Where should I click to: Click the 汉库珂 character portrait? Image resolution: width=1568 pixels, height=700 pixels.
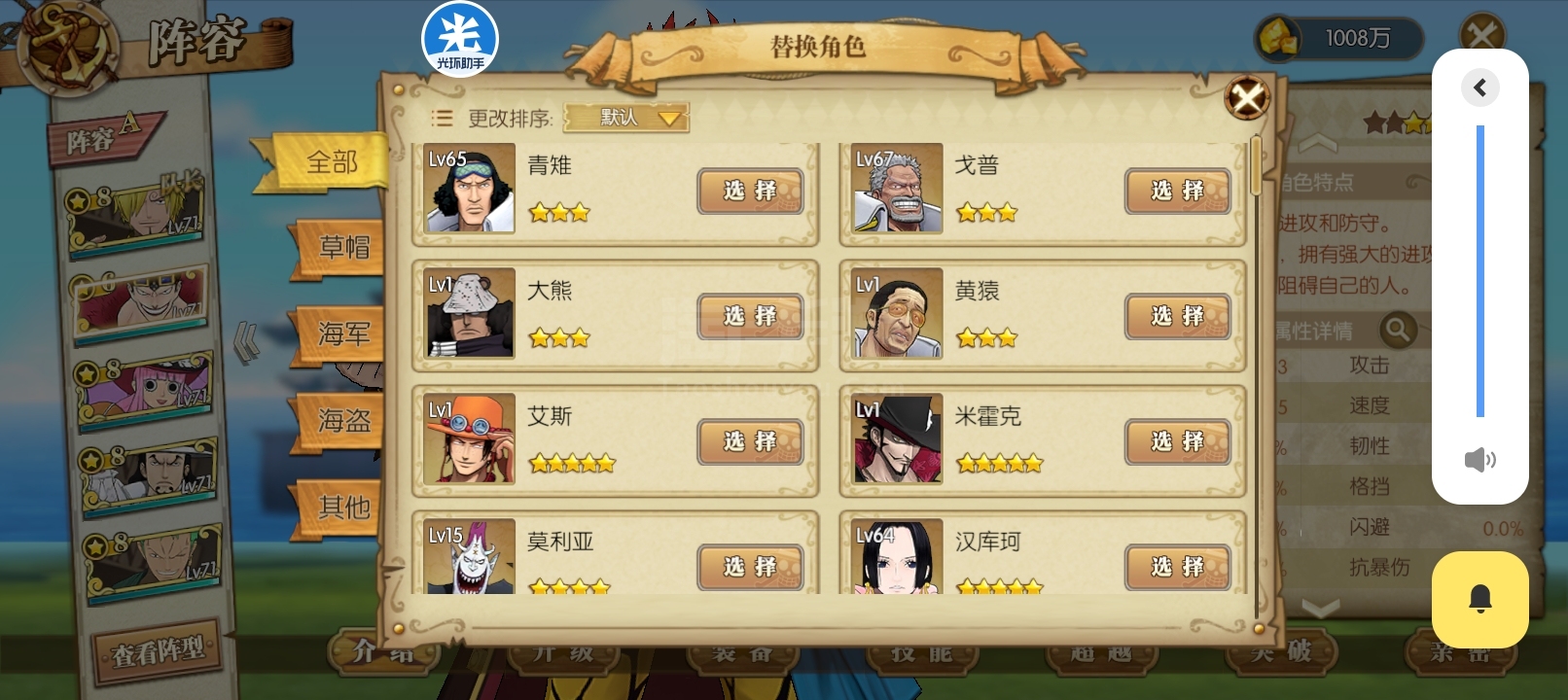[x=897, y=557]
